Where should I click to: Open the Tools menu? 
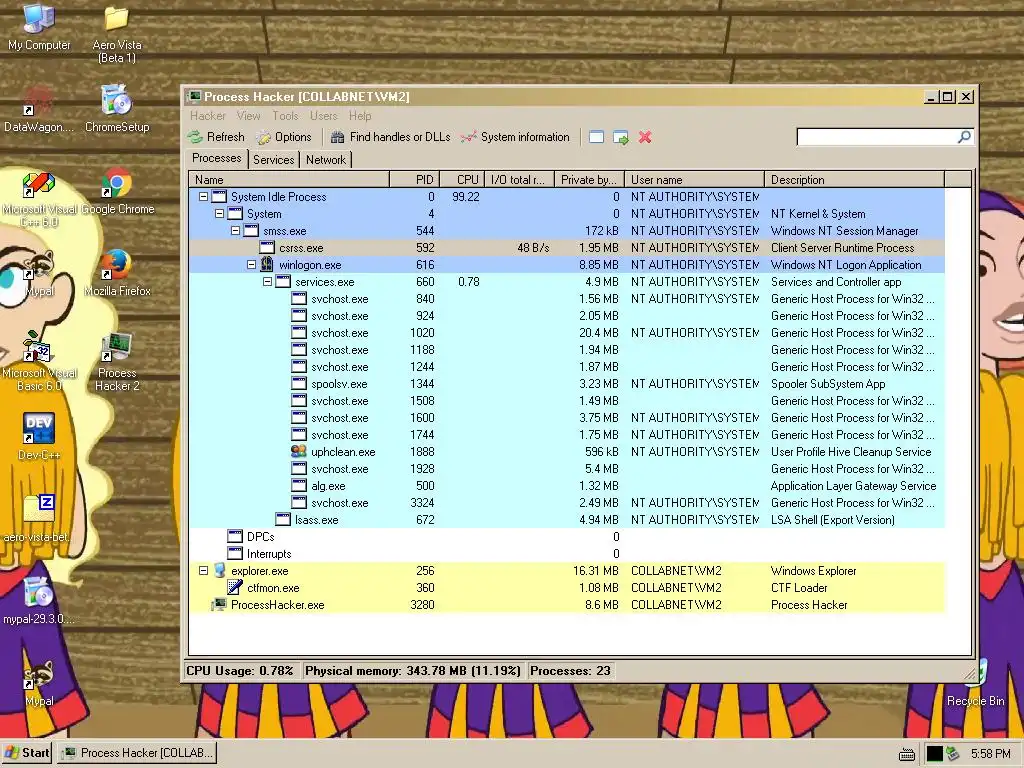285,116
